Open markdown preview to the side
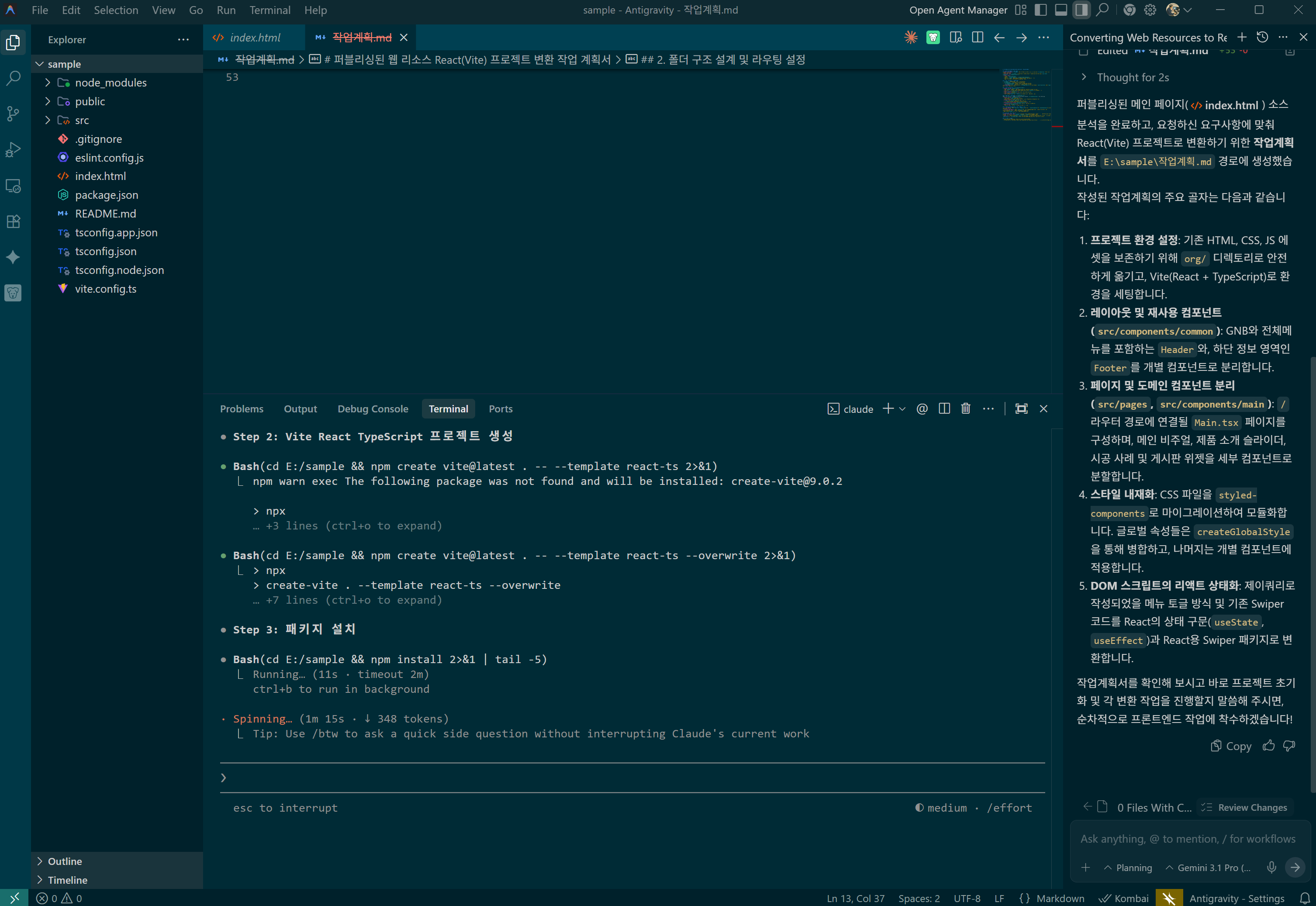Screen dimensions: 1316x906 [956, 38]
